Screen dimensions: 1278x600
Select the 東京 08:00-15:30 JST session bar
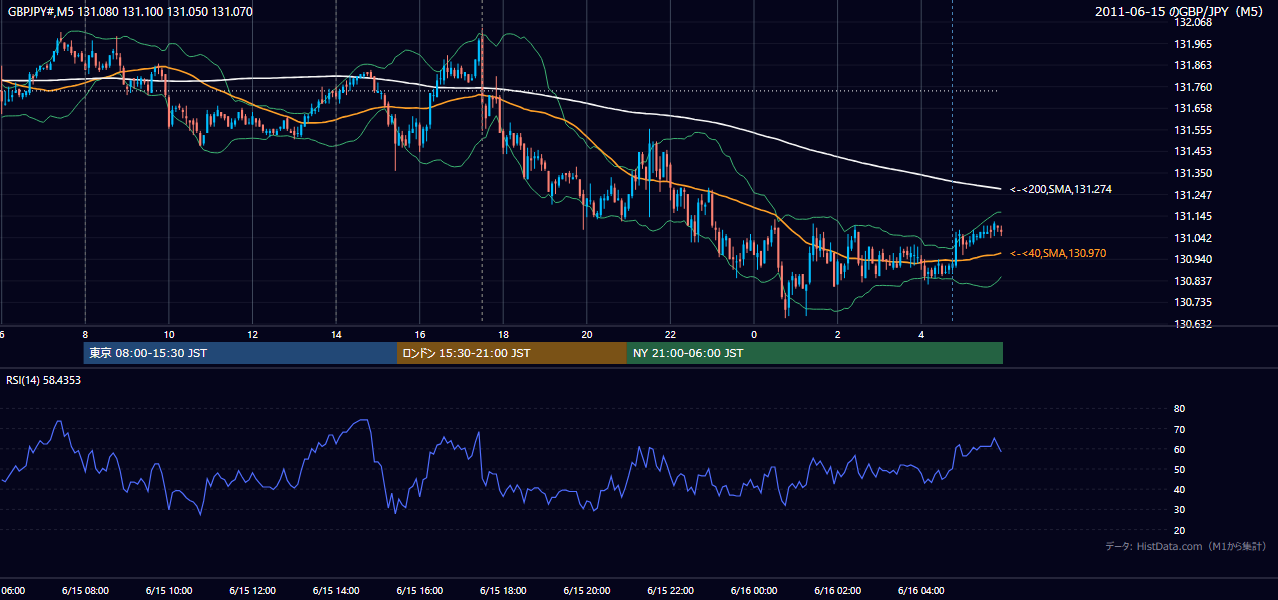click(240, 353)
